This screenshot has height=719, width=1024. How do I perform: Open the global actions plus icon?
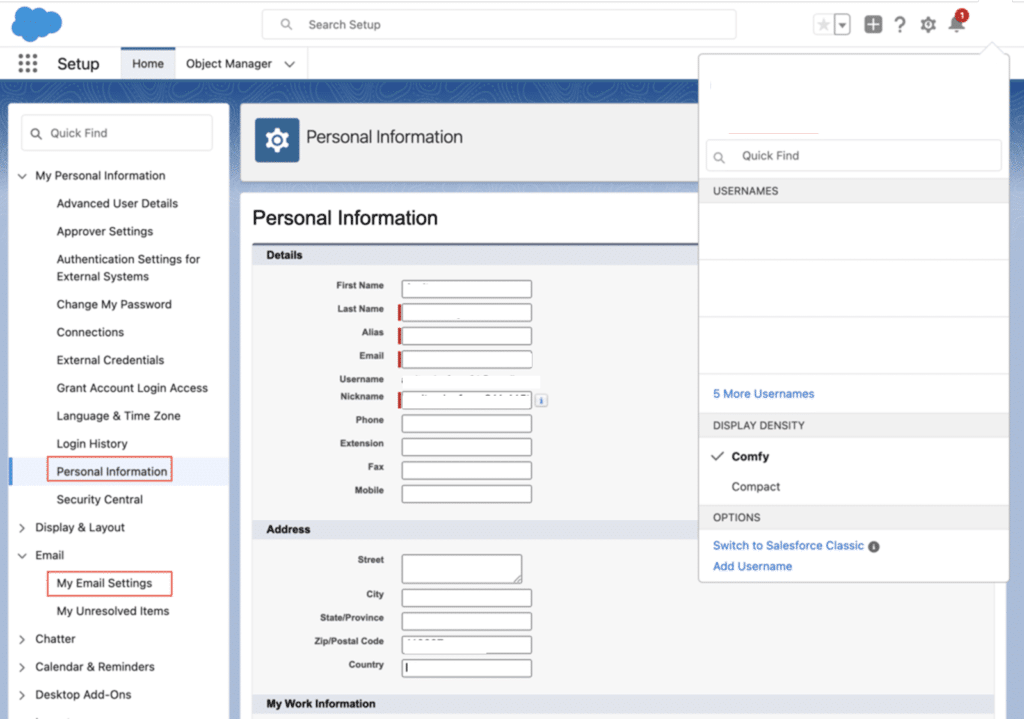coord(873,25)
